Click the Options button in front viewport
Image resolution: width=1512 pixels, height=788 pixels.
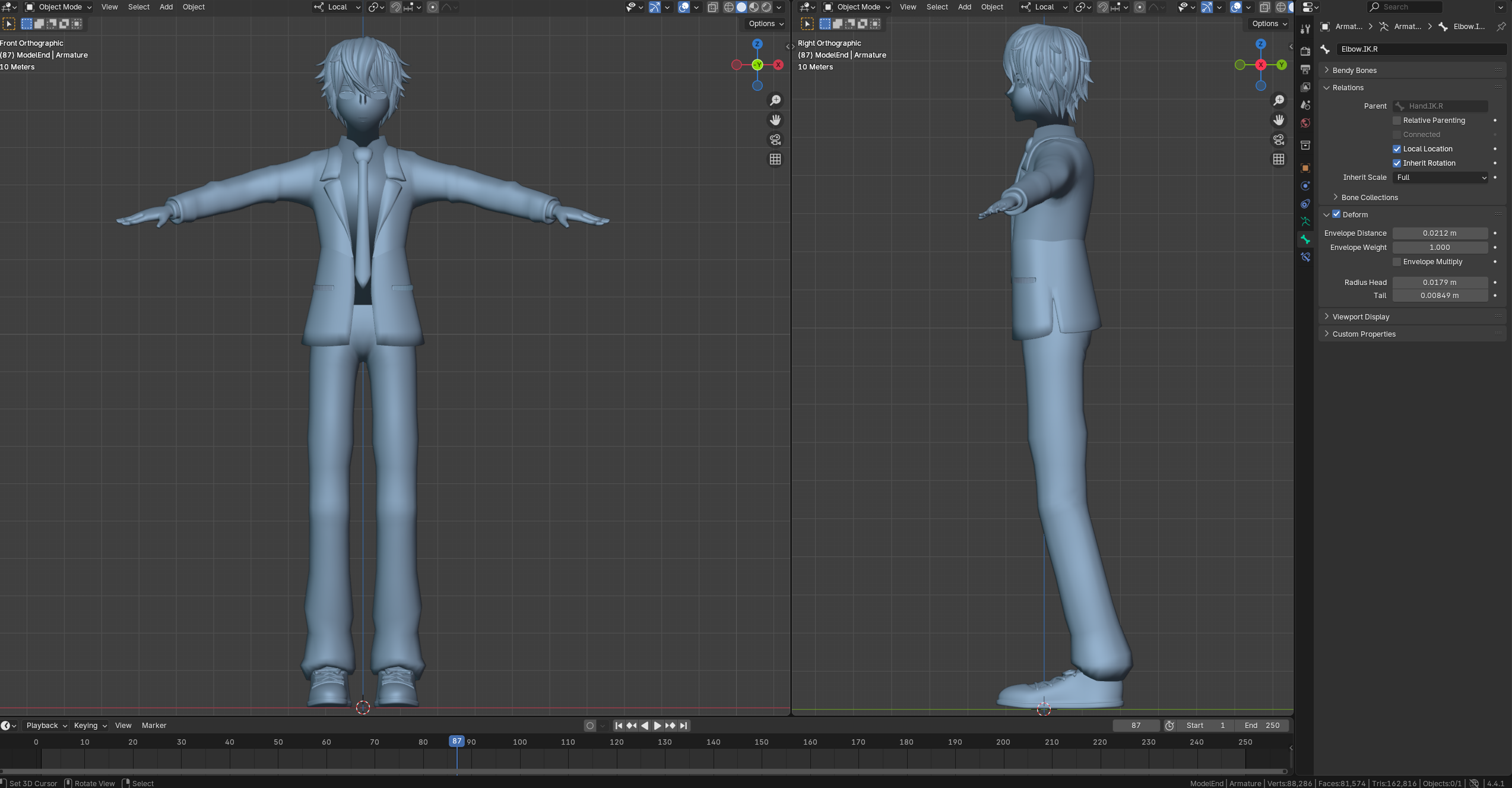click(x=766, y=24)
